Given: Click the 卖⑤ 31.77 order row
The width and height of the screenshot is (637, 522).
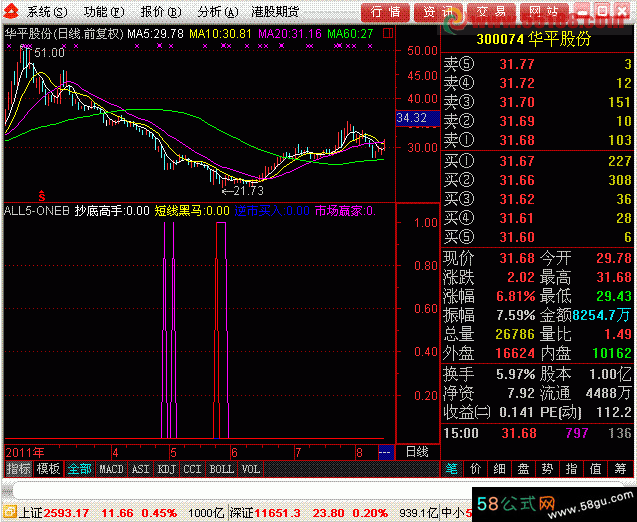Looking at the screenshot, I should click(537, 64).
